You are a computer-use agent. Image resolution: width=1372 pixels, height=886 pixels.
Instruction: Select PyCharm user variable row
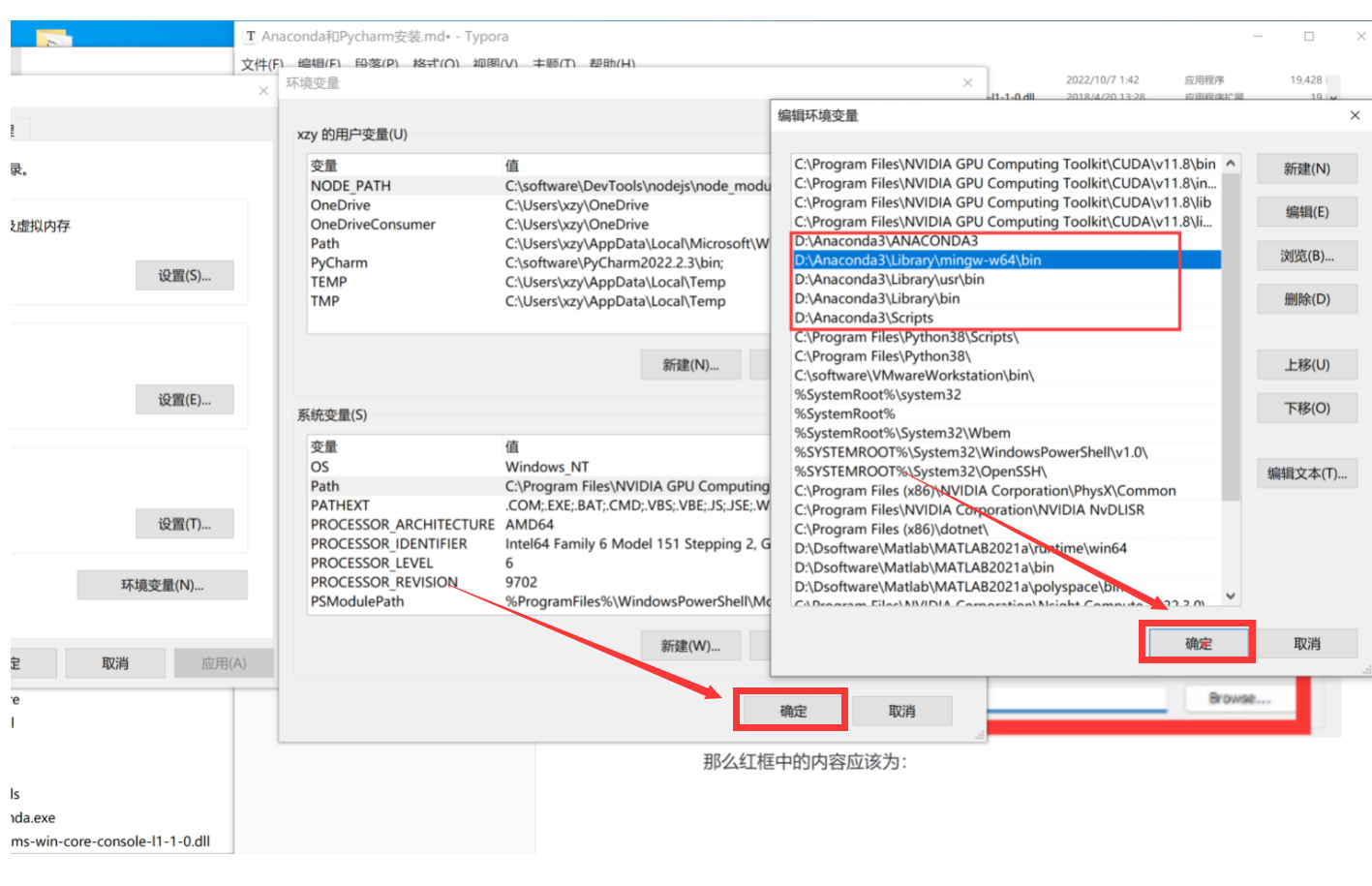click(x=540, y=263)
